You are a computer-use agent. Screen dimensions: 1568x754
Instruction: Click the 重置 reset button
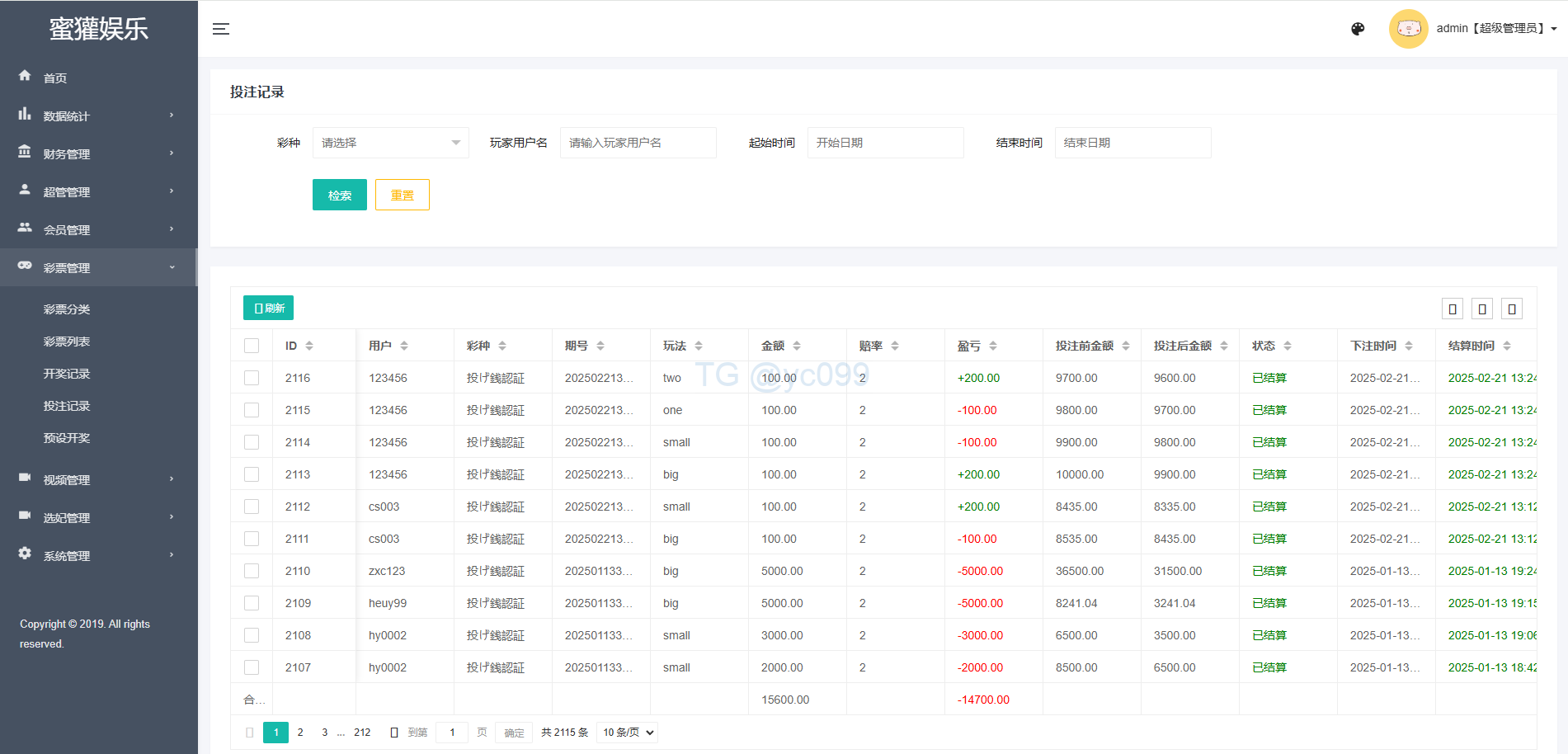coord(402,195)
